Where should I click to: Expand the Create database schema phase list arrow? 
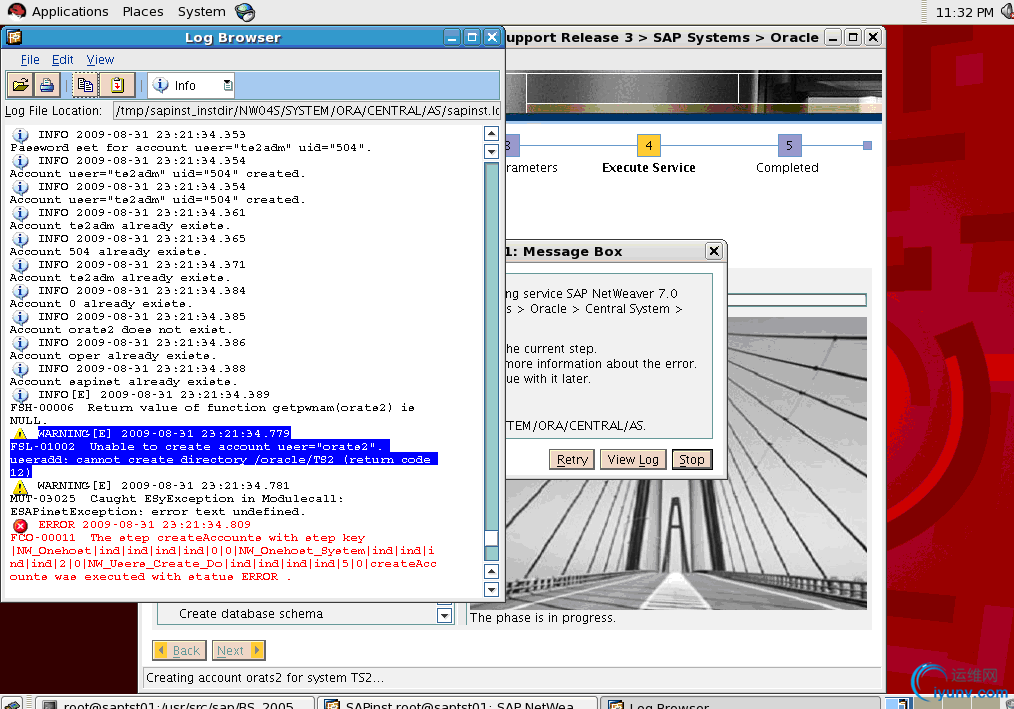[444, 615]
